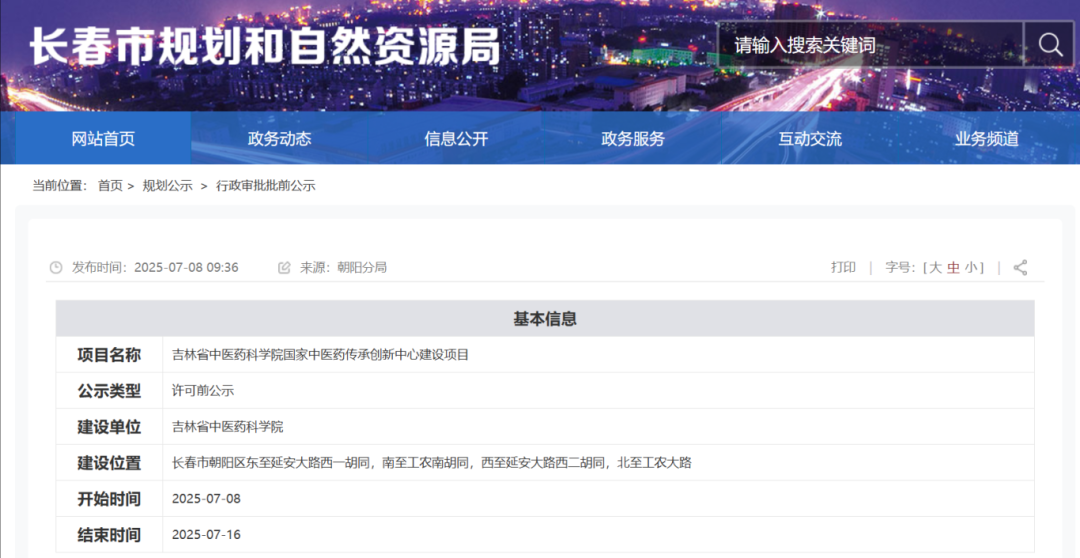Image resolution: width=1080 pixels, height=558 pixels.
Task: Click the search magnifier icon
Action: [x=1050, y=45]
